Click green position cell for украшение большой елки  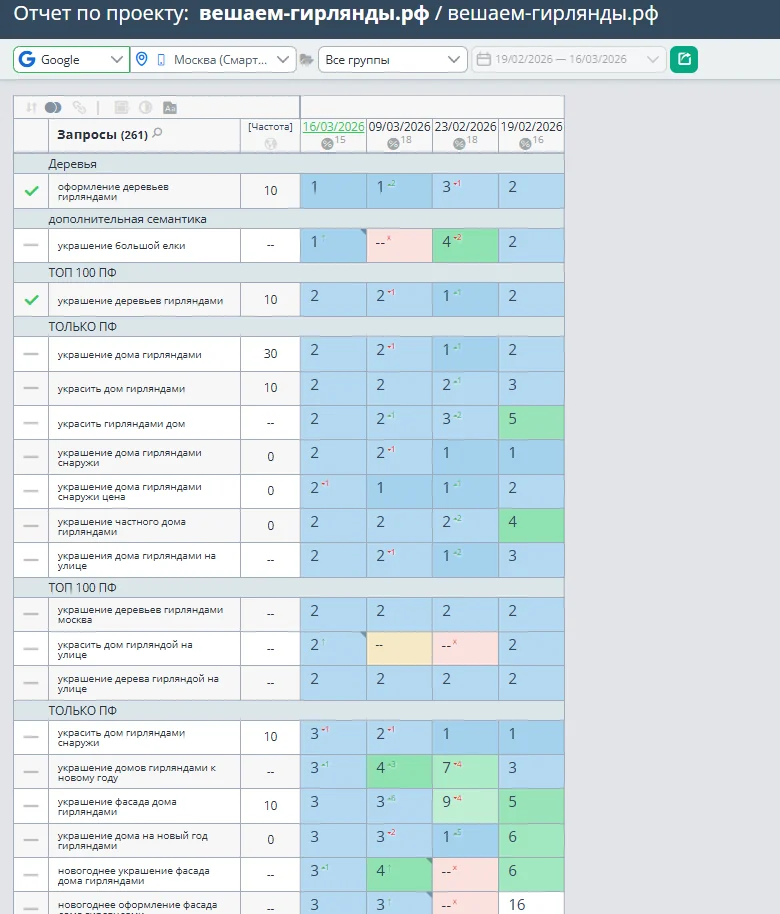465,245
